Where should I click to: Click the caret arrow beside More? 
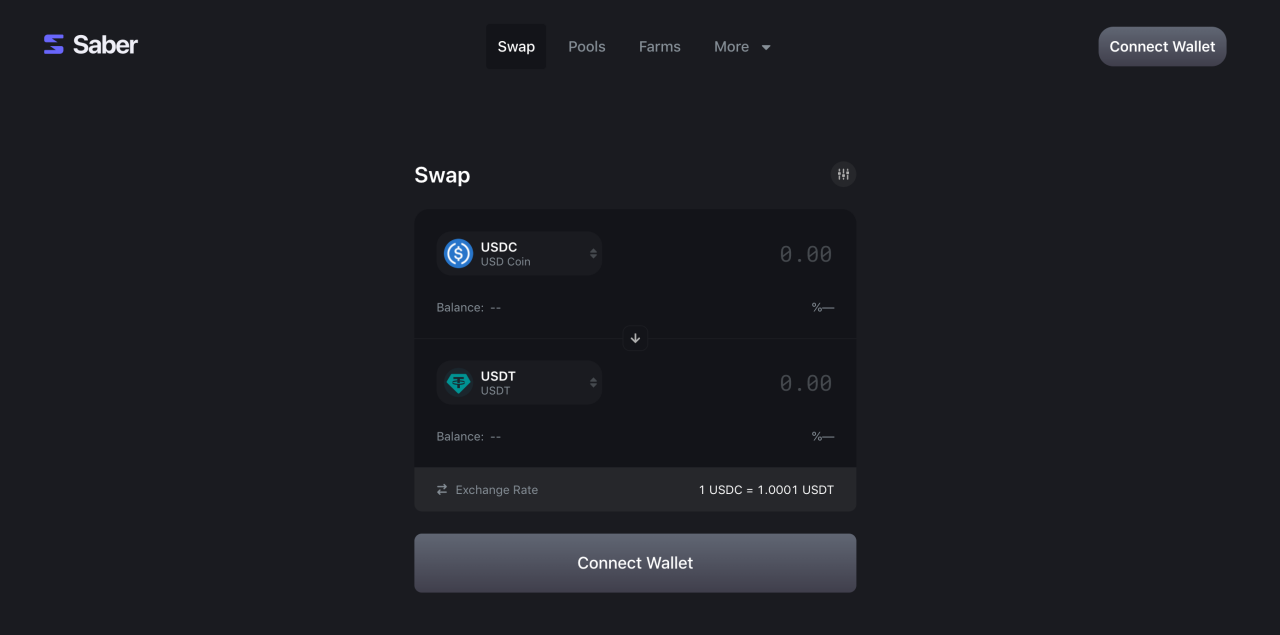coord(766,47)
